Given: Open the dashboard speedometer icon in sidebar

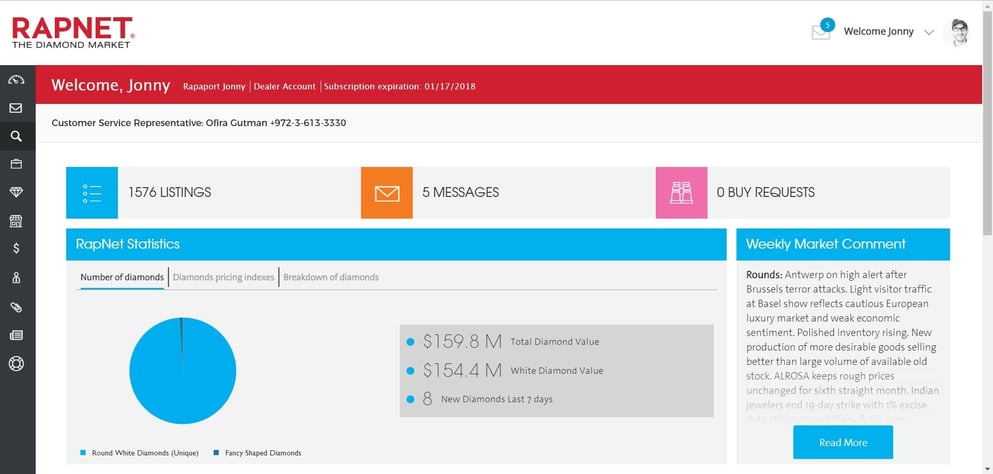Looking at the screenshot, I should pos(16,80).
